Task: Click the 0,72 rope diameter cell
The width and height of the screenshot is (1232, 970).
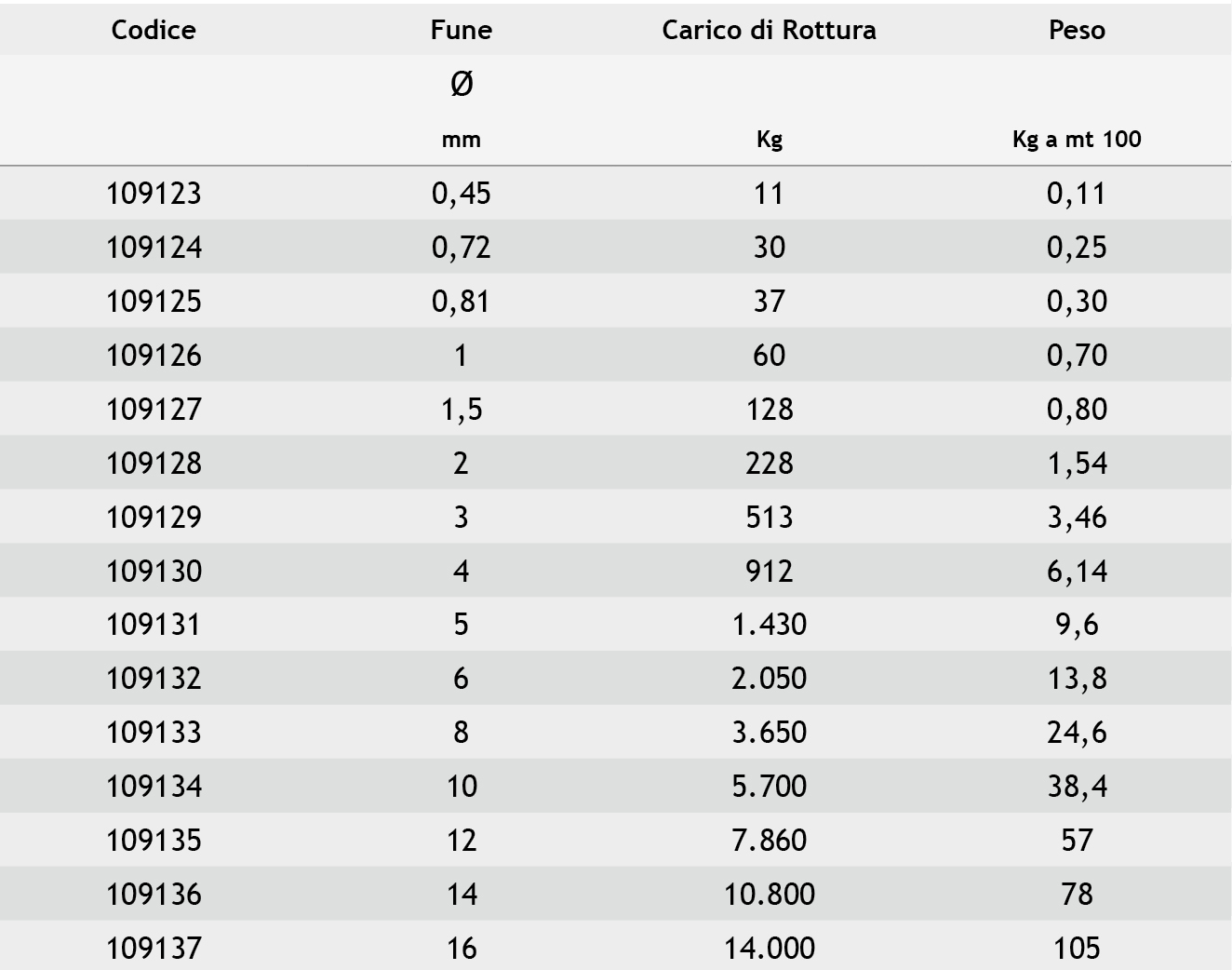Action: coord(462,248)
